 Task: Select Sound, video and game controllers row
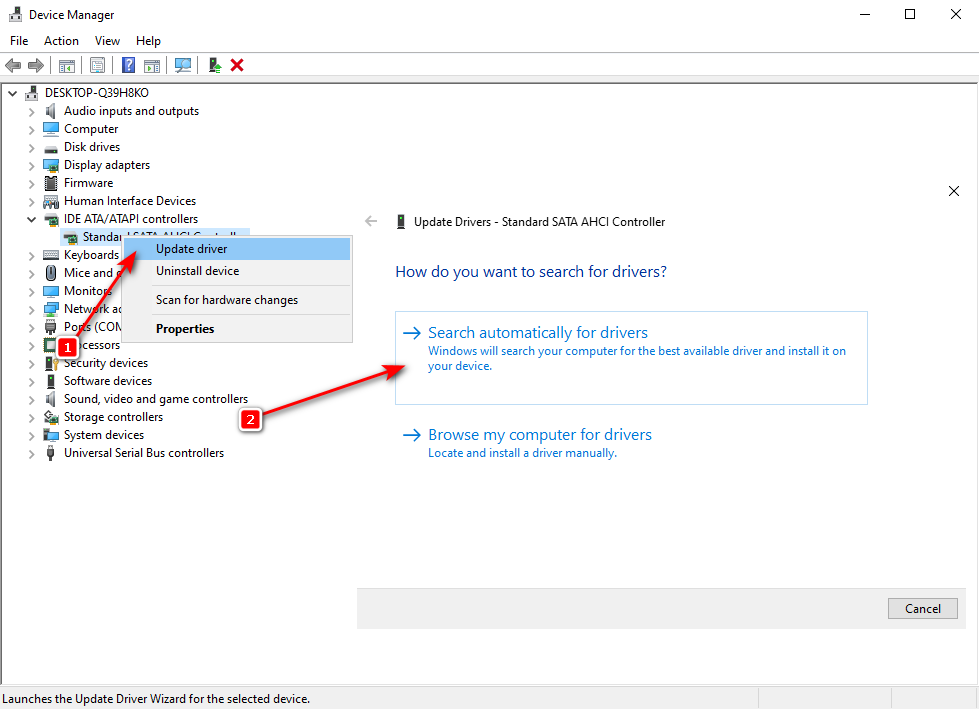[x=156, y=399]
